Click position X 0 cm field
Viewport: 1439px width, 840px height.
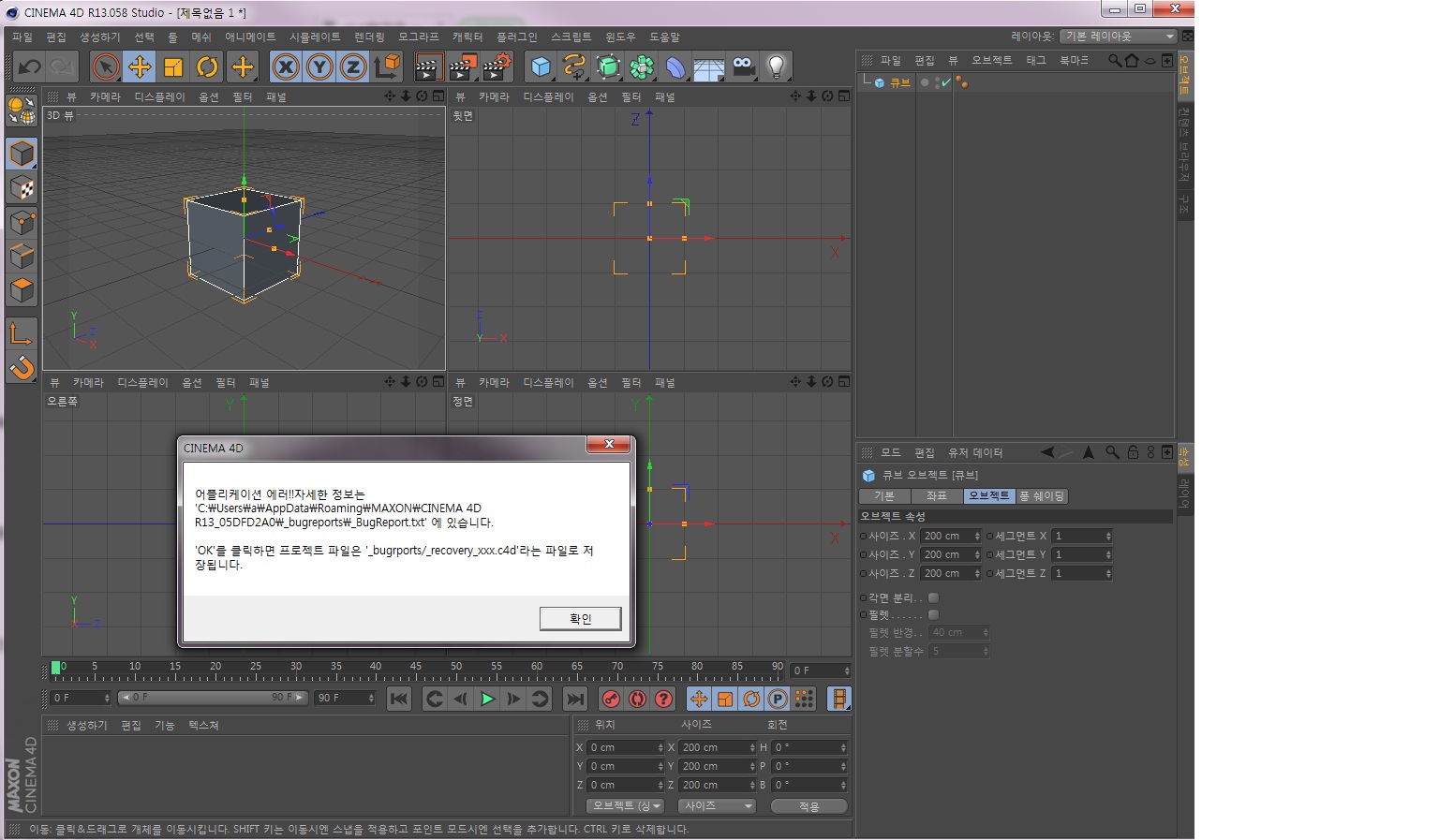point(625,747)
